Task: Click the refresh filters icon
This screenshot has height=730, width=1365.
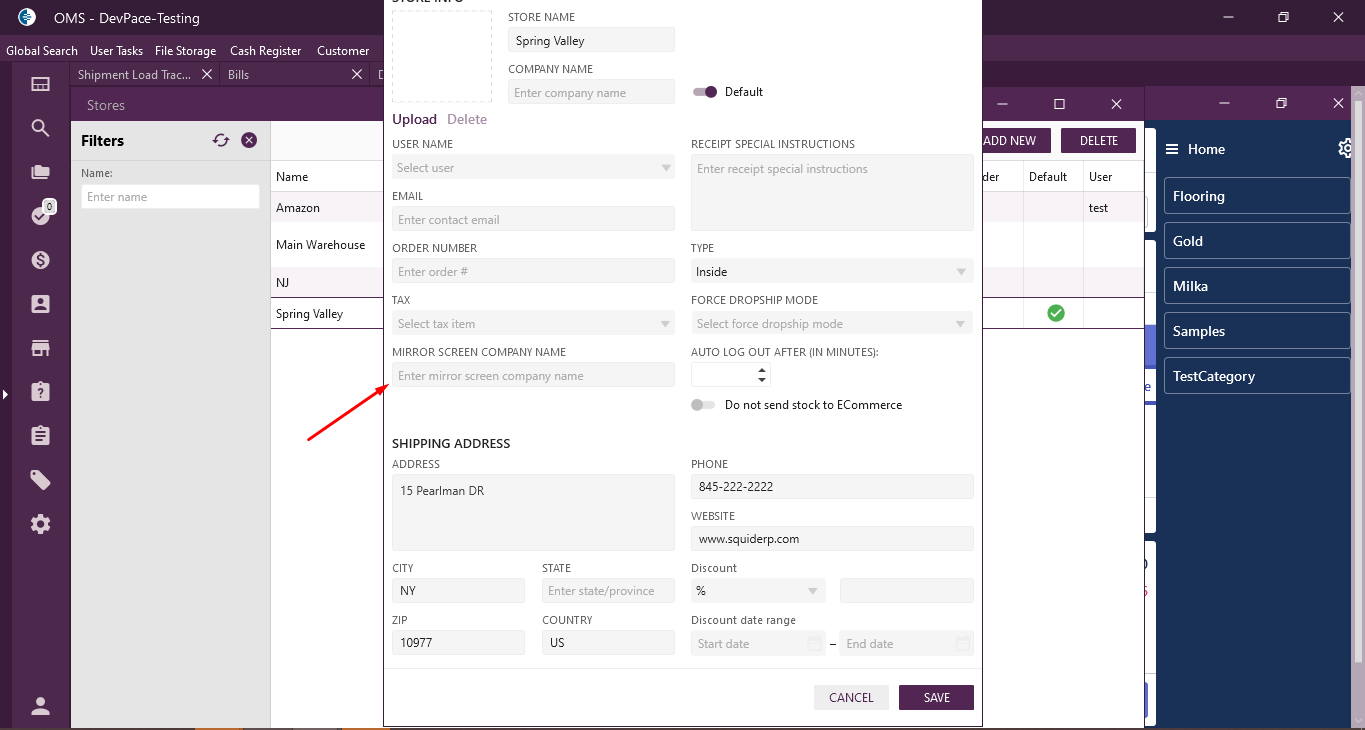Action: point(221,141)
